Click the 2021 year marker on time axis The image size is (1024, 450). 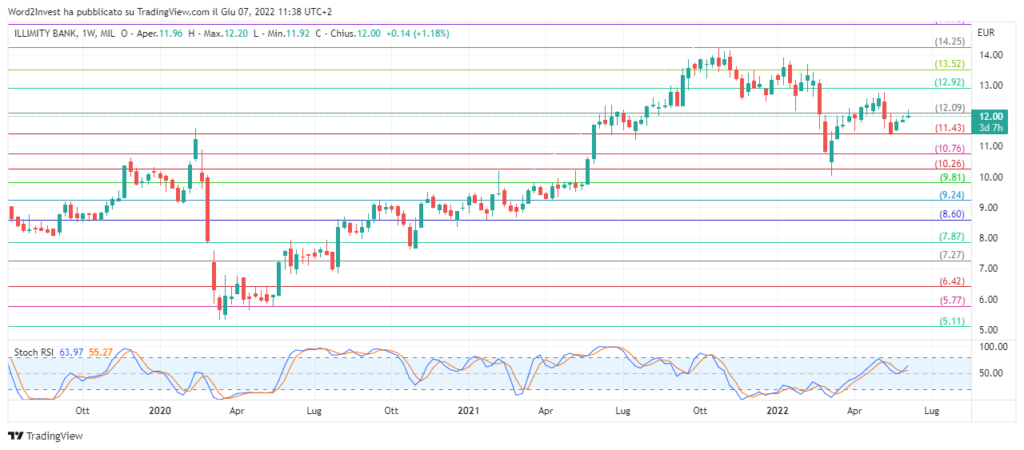click(x=469, y=410)
